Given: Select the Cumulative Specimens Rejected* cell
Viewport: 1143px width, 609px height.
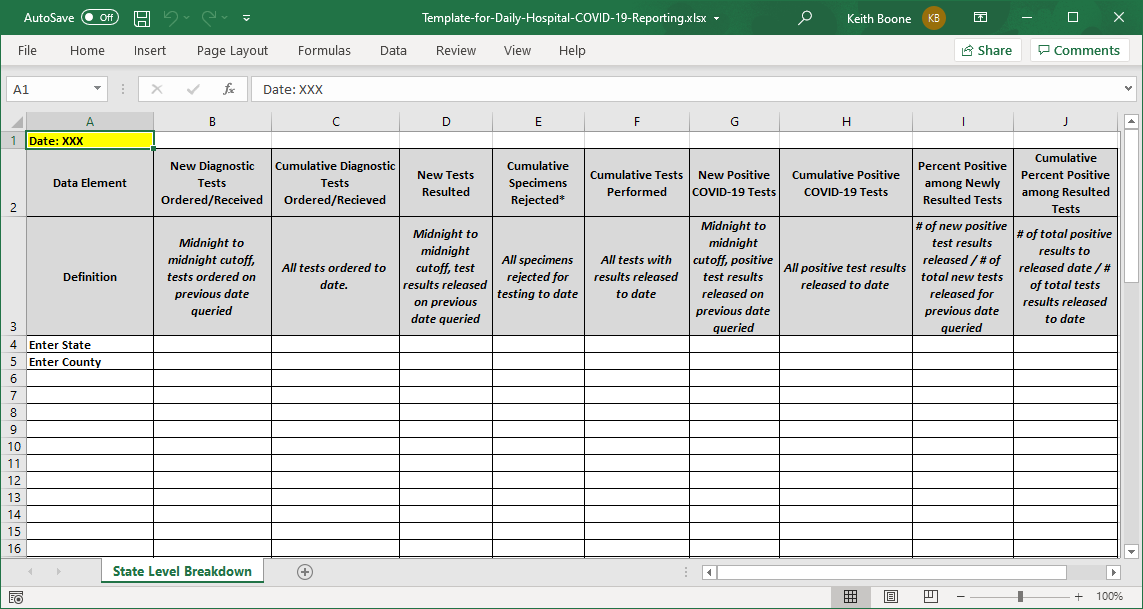Looking at the screenshot, I should [538, 183].
